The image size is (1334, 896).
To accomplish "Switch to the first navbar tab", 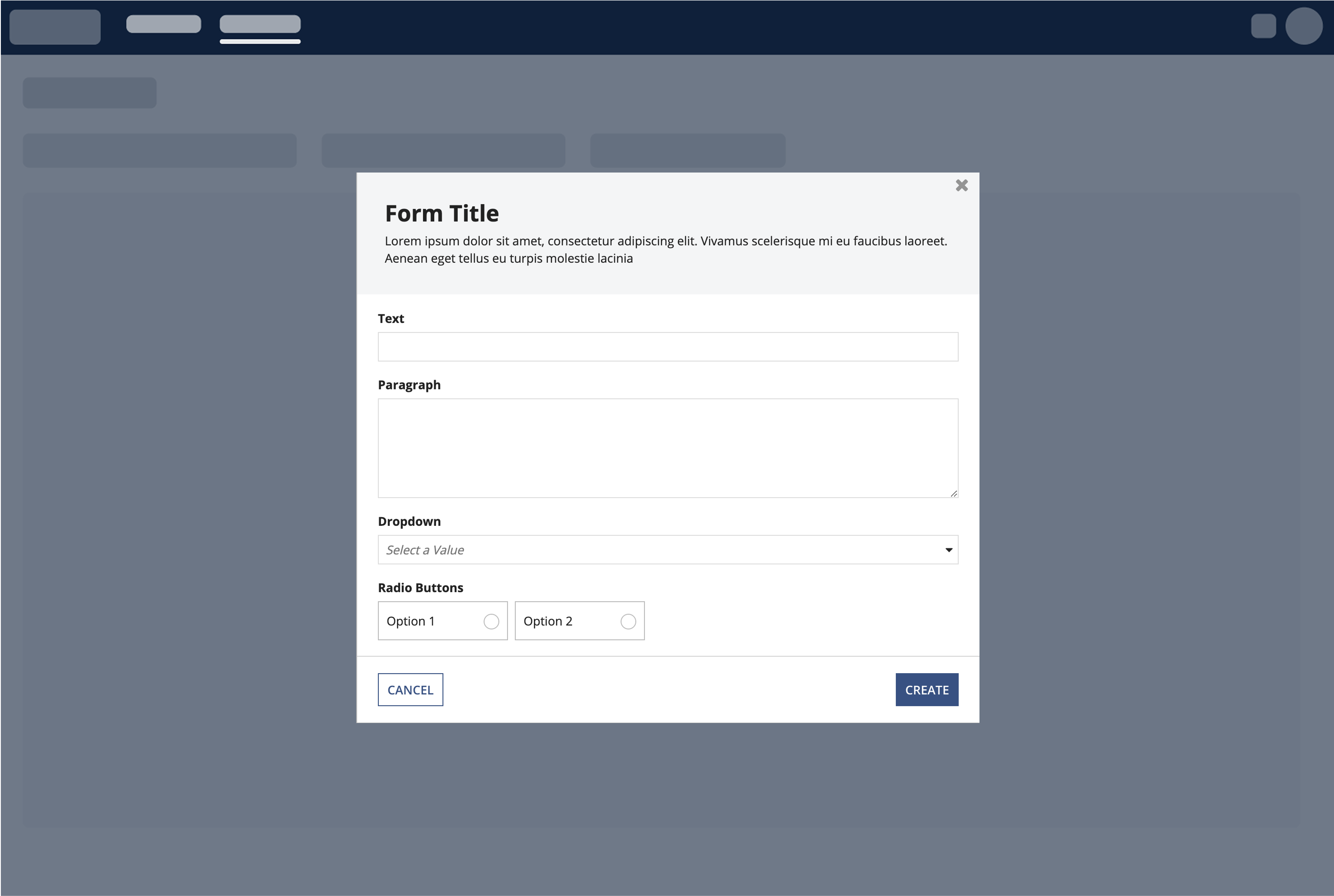I will [x=163, y=24].
